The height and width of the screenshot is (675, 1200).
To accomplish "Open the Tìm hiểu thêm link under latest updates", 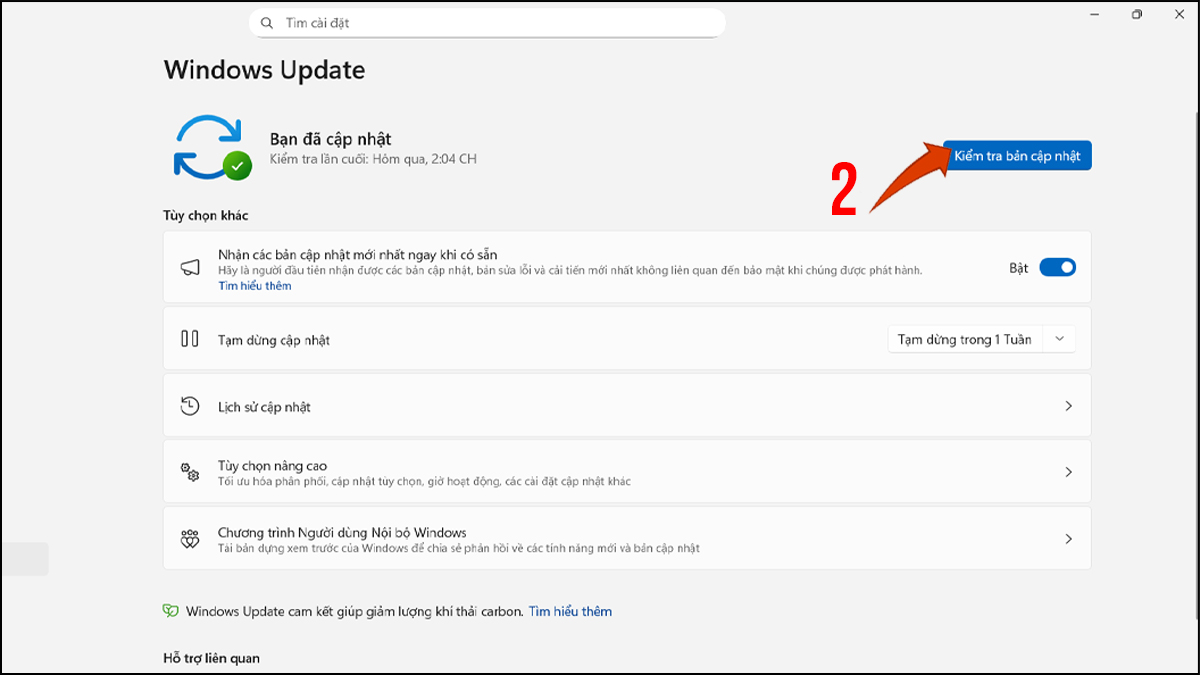I will click(255, 286).
